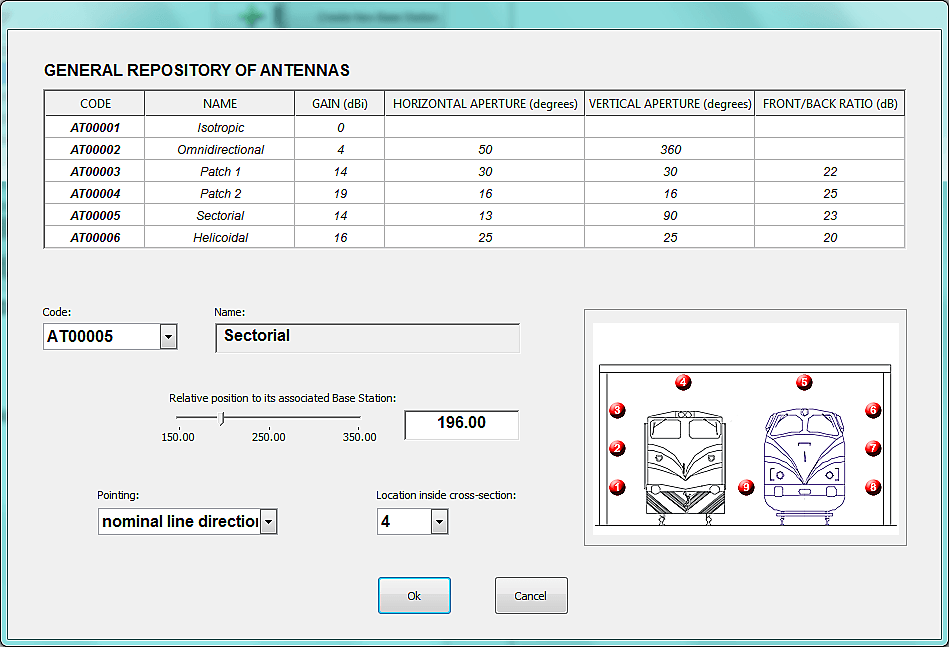Select position marker 6 on right wall
The image size is (949, 647).
[x=873, y=410]
